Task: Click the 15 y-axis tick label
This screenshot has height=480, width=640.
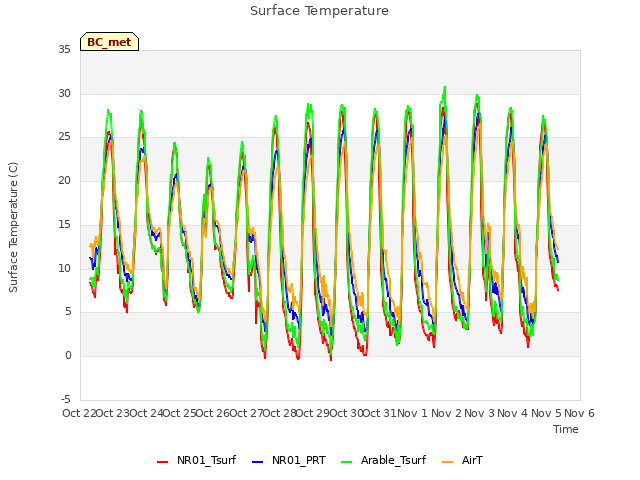Action: 64,224
